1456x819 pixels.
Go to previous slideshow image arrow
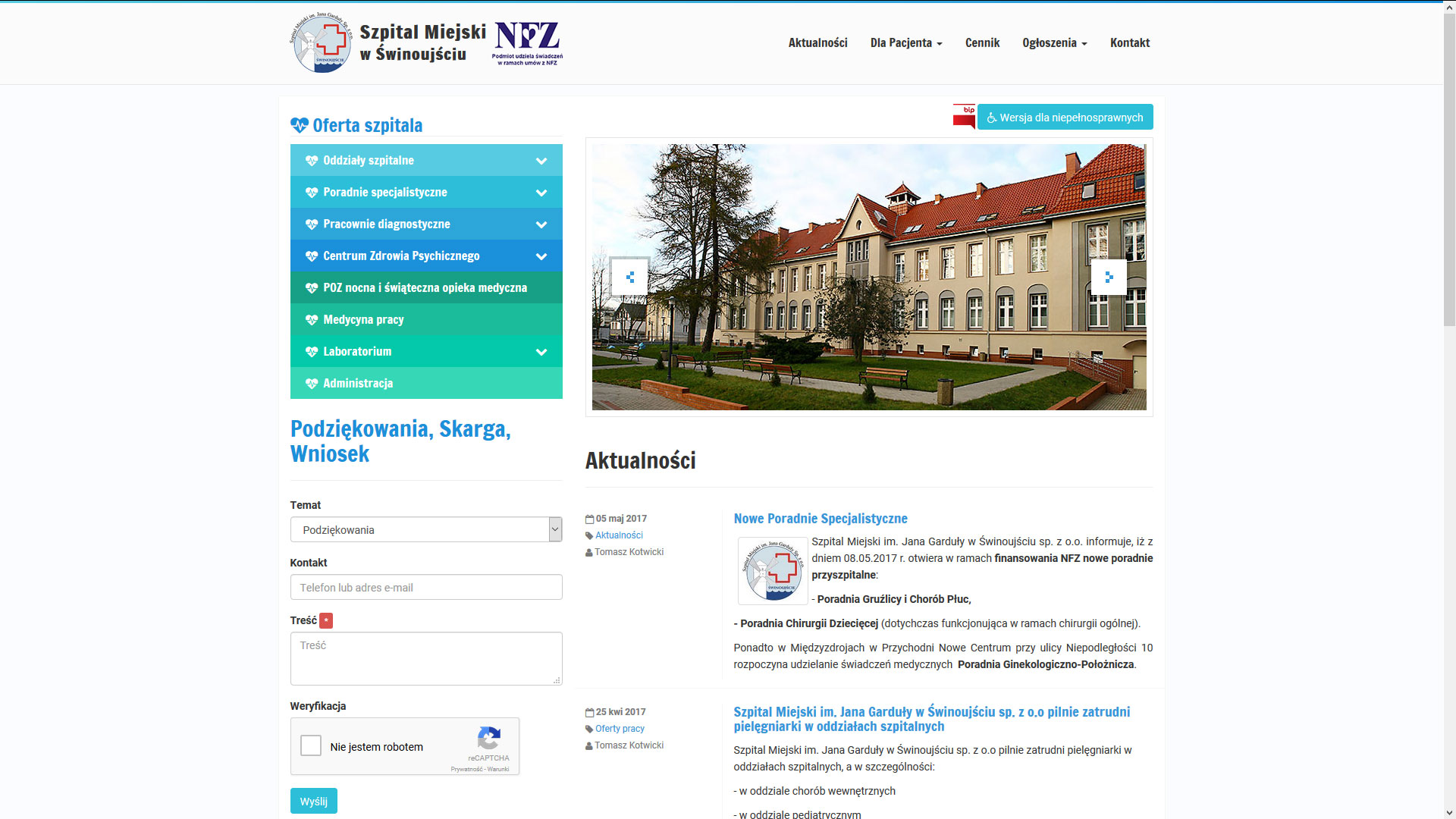629,277
